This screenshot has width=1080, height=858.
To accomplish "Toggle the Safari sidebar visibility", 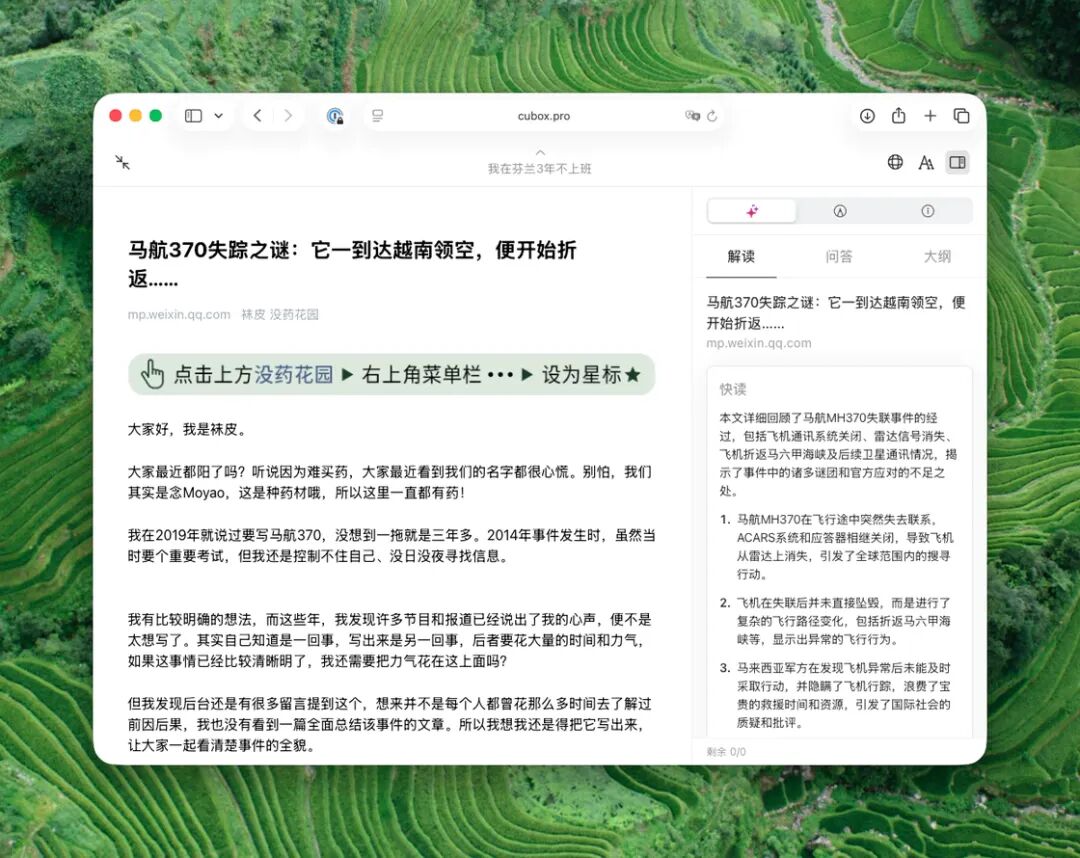I will 191,115.
